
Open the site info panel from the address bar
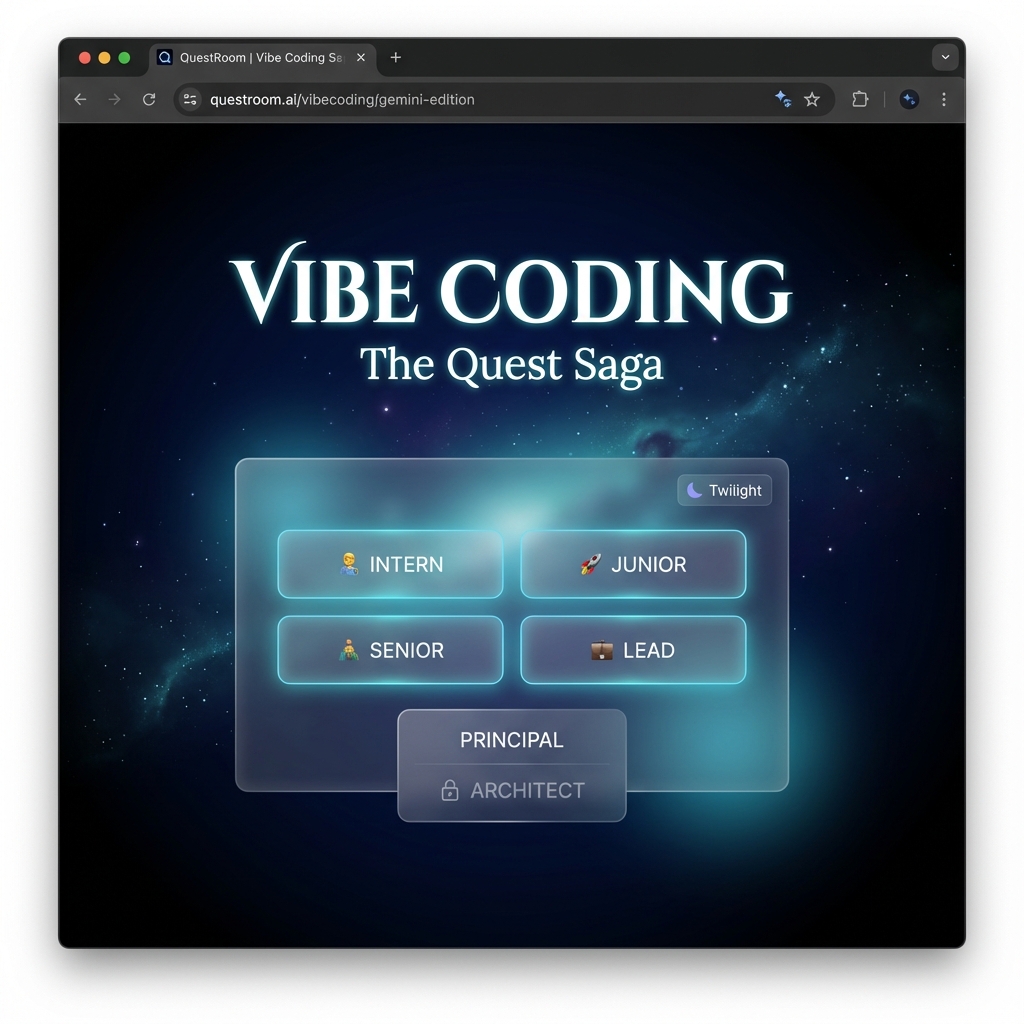pos(190,99)
